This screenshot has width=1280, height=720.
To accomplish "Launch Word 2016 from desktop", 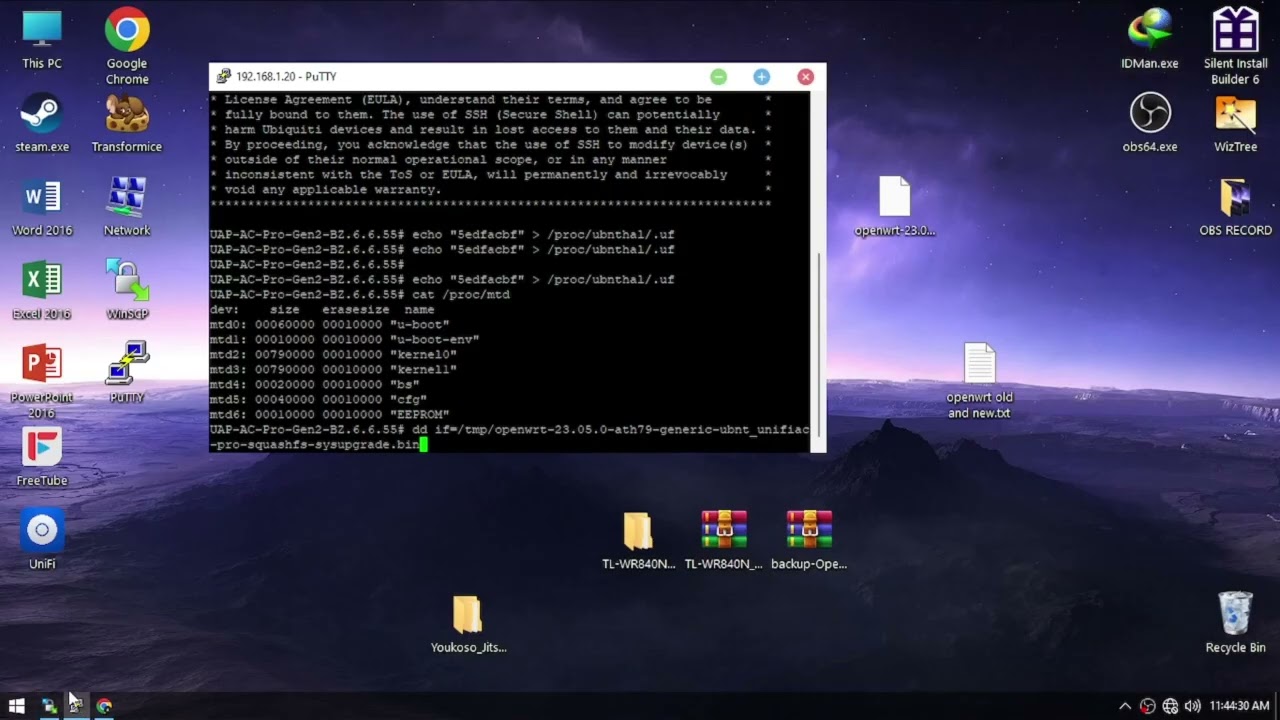I will click(42, 207).
